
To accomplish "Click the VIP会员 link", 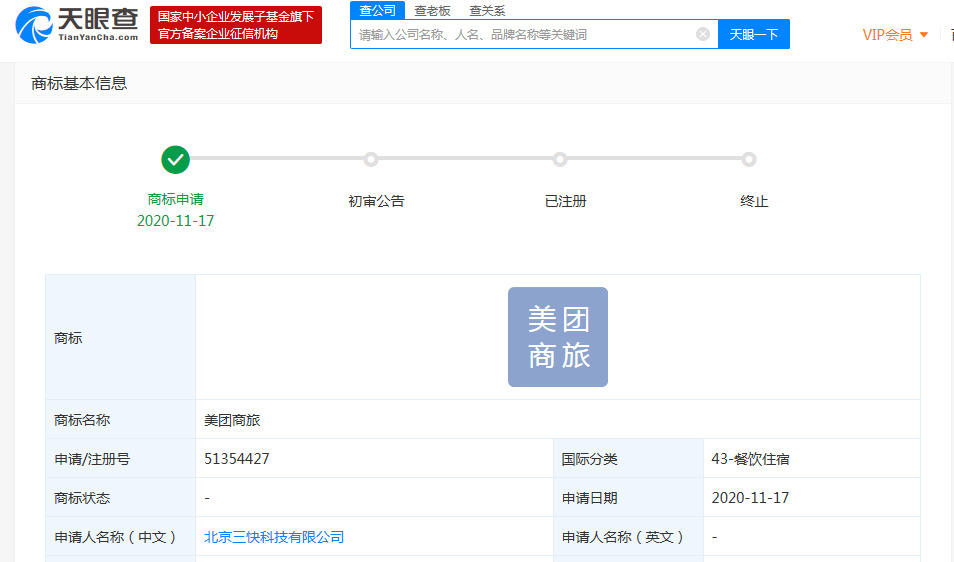I will pyautogui.click(x=887, y=35).
